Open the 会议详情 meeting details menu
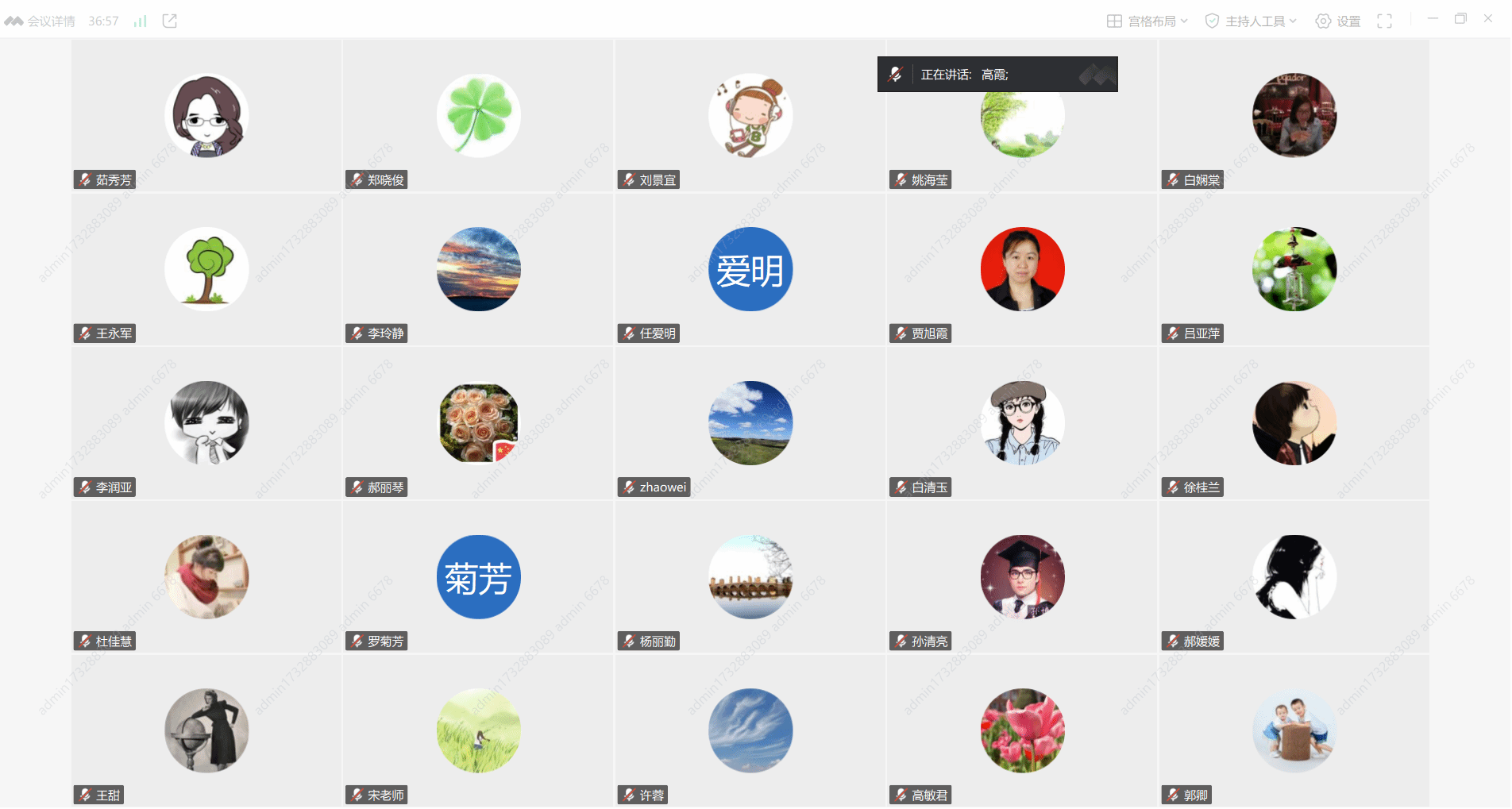1512x809 pixels. coord(52,21)
